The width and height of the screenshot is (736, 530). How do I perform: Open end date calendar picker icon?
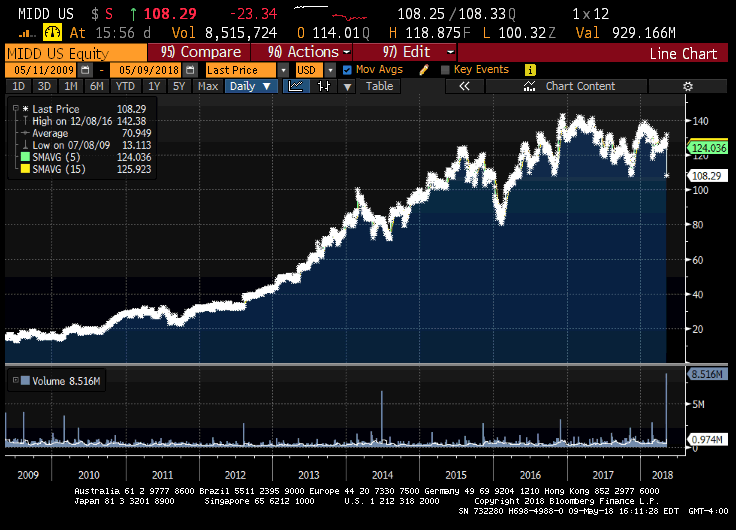coord(190,70)
